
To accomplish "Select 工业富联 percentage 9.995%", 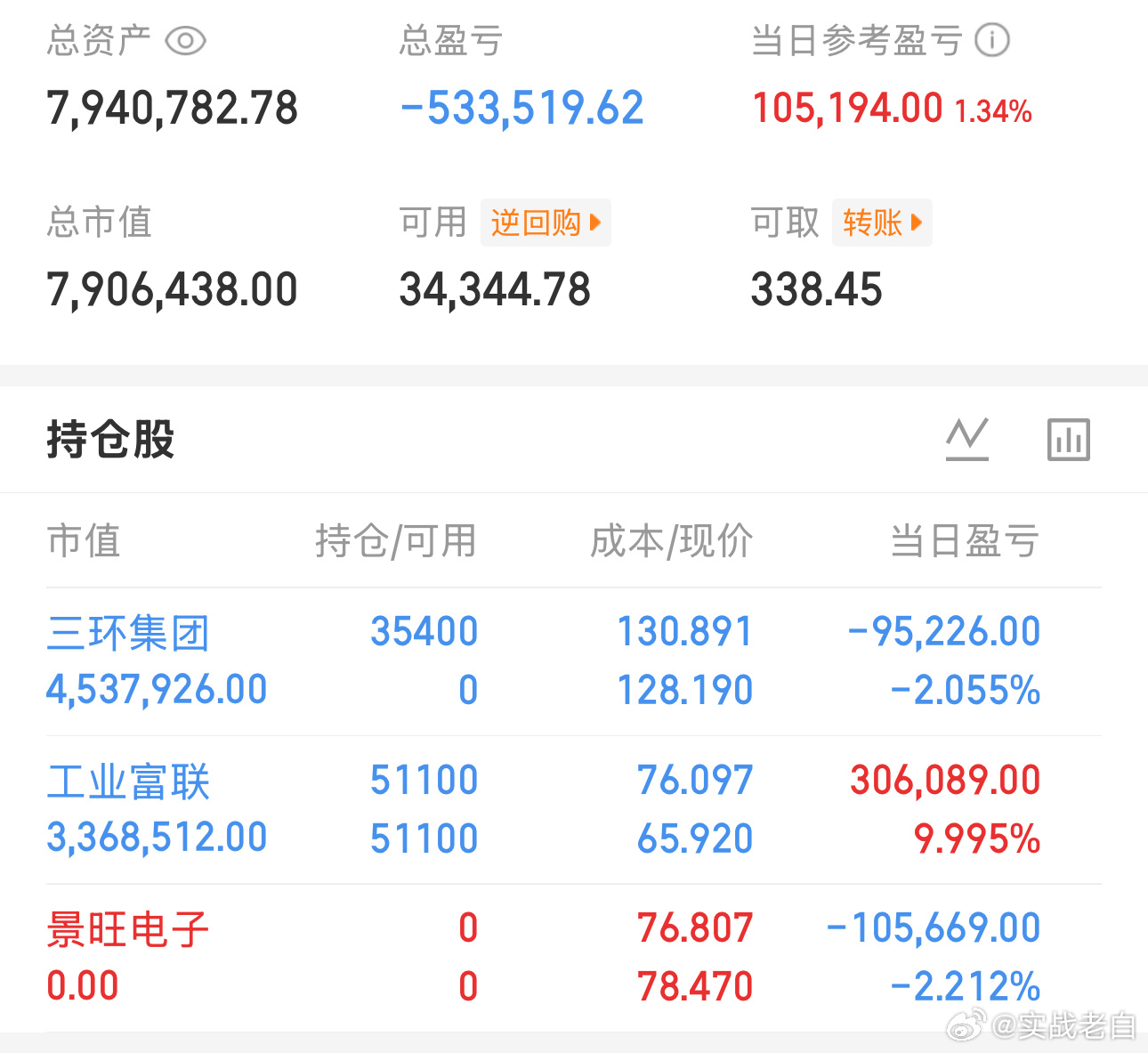I will coord(977,839).
